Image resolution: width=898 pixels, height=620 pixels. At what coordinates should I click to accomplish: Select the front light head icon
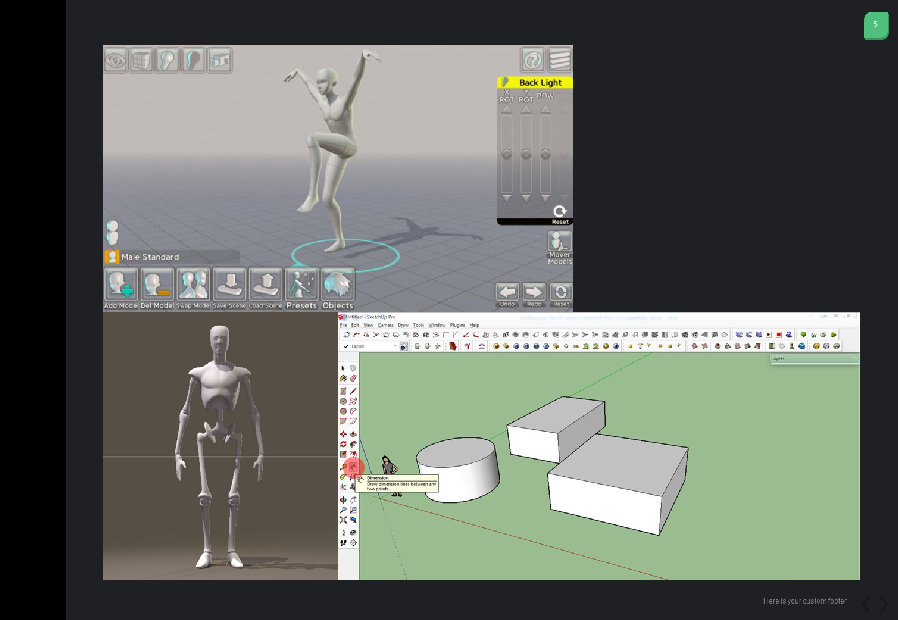167,60
